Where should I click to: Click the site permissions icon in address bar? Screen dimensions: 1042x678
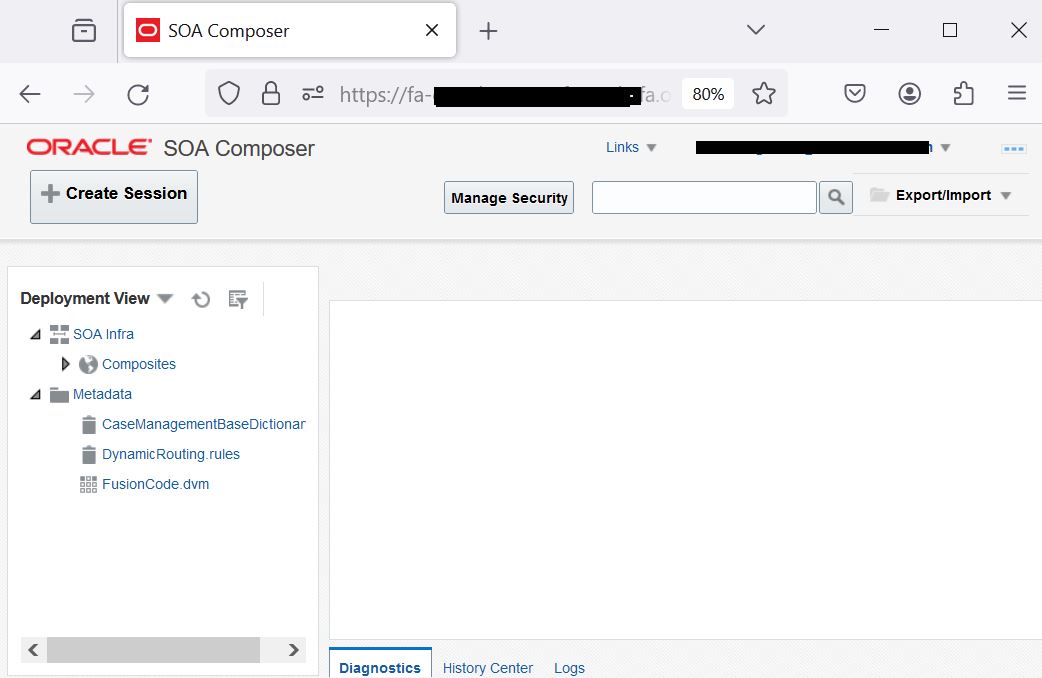tap(313, 93)
